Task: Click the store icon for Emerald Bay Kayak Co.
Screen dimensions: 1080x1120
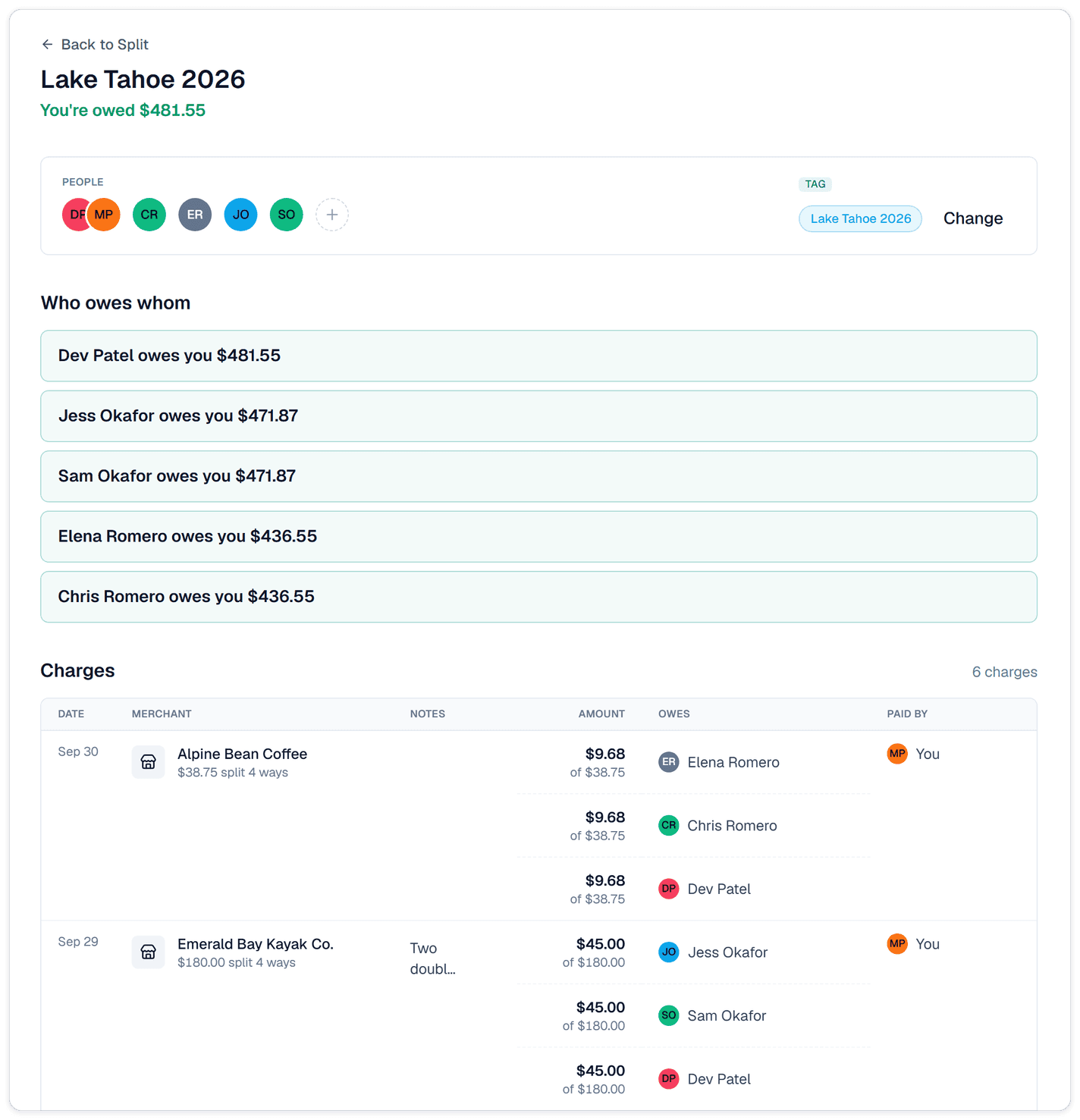Action: tap(149, 952)
